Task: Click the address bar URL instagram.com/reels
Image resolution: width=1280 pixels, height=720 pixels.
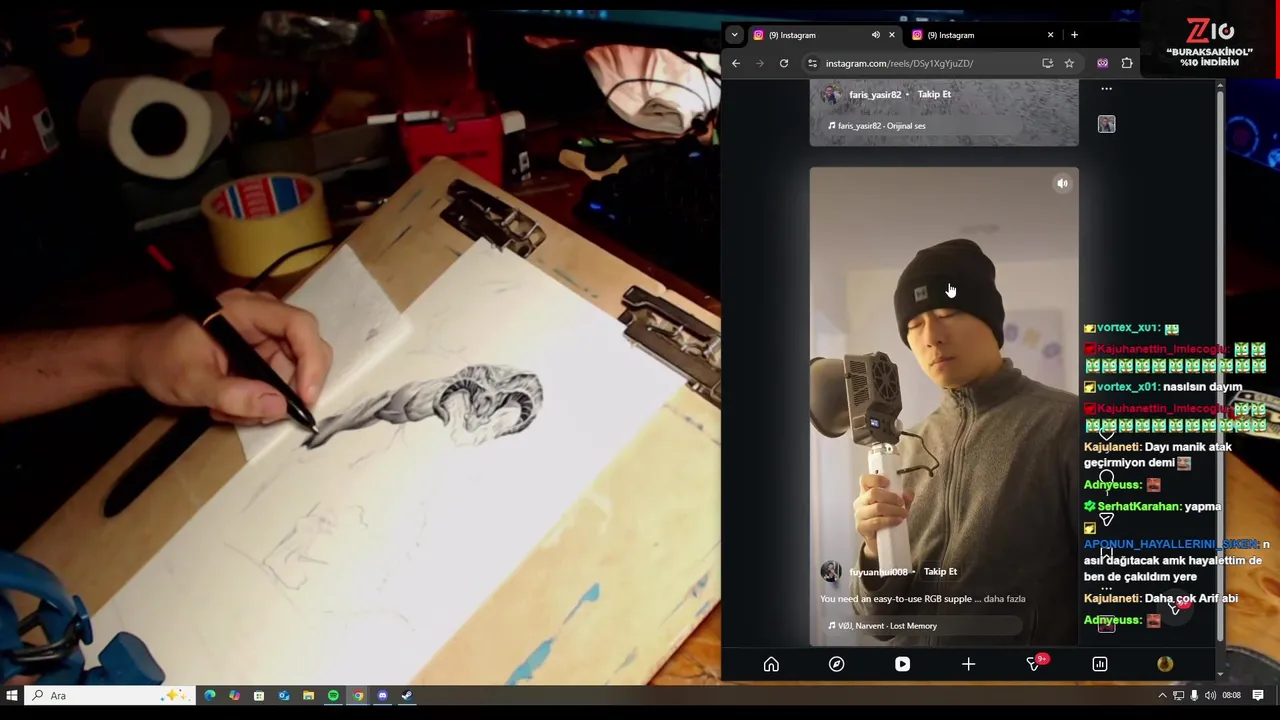Action: click(x=899, y=63)
